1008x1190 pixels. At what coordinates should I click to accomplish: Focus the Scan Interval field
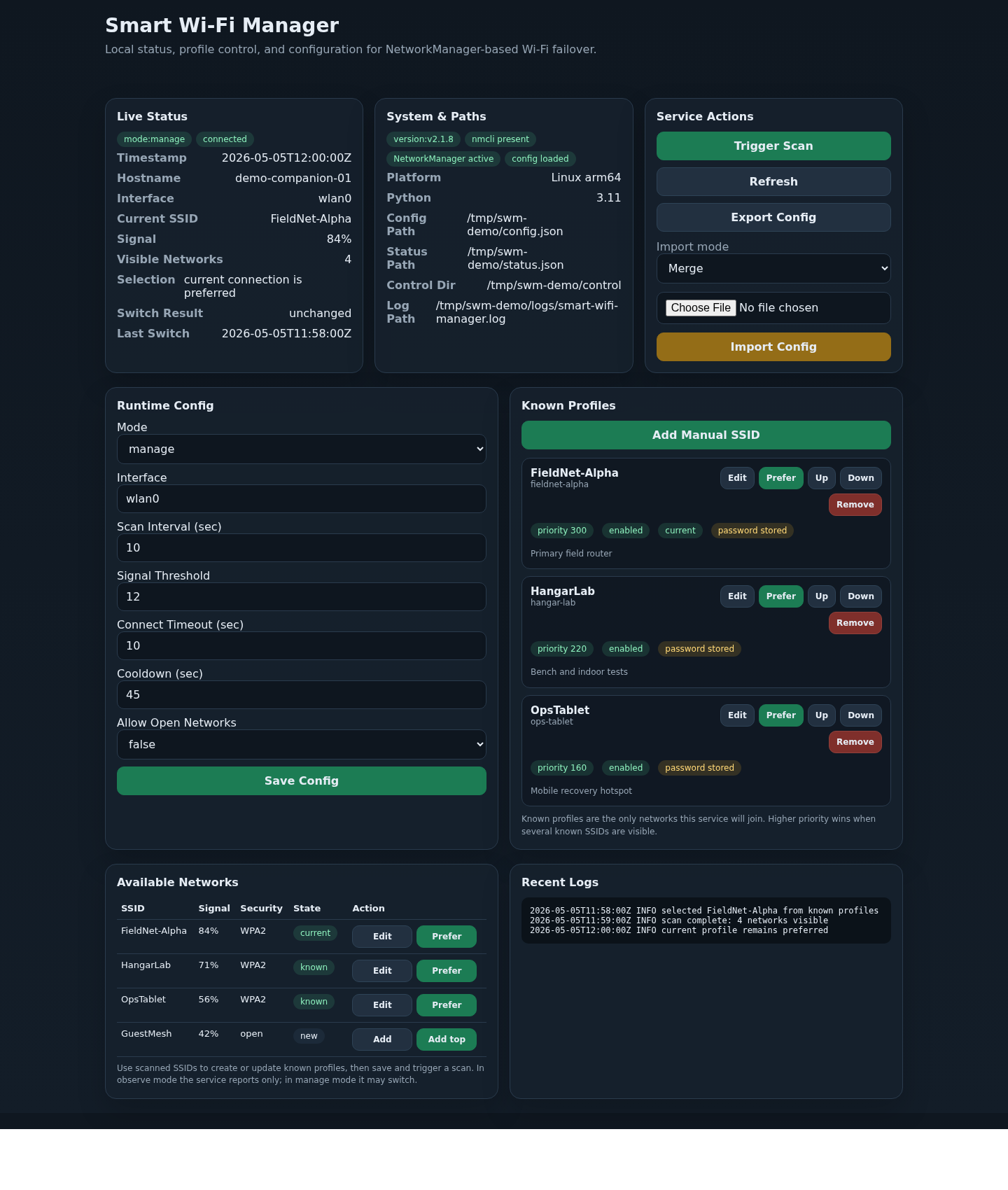302,547
